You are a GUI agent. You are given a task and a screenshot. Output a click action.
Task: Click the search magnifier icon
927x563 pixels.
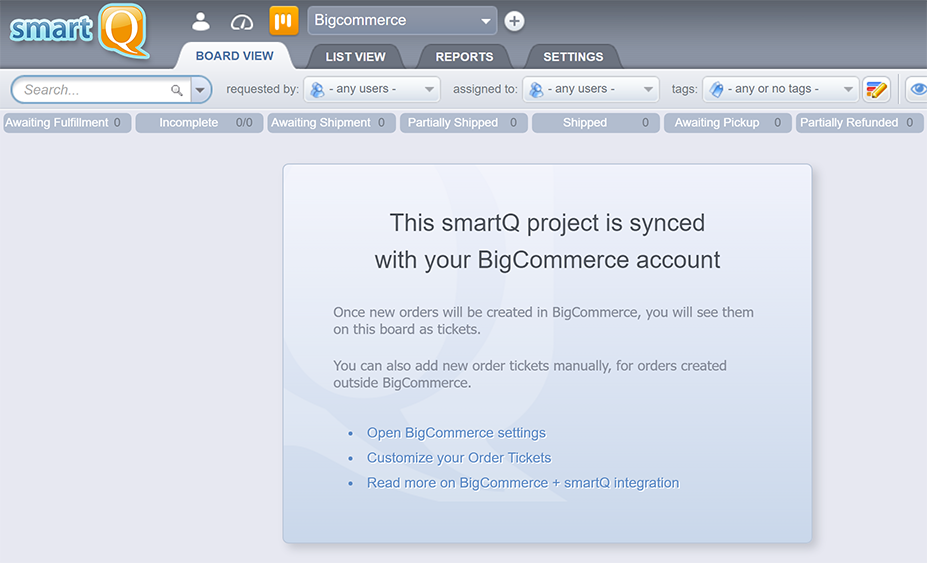point(176,90)
